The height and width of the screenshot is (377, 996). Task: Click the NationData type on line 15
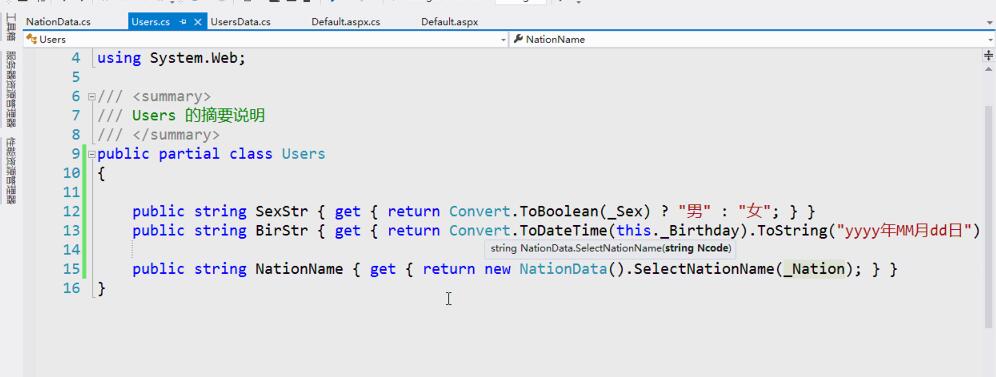pos(563,269)
